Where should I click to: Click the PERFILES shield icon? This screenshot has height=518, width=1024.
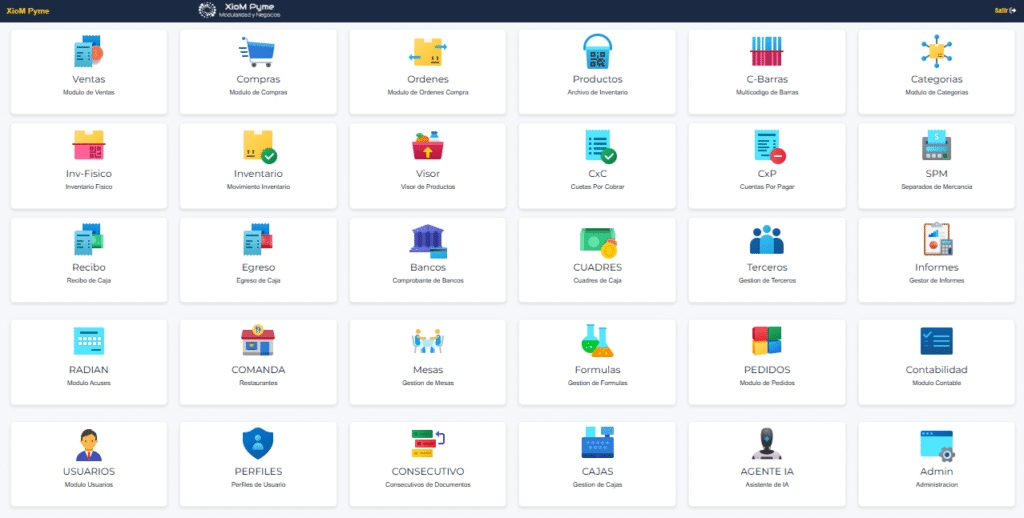tap(258, 443)
